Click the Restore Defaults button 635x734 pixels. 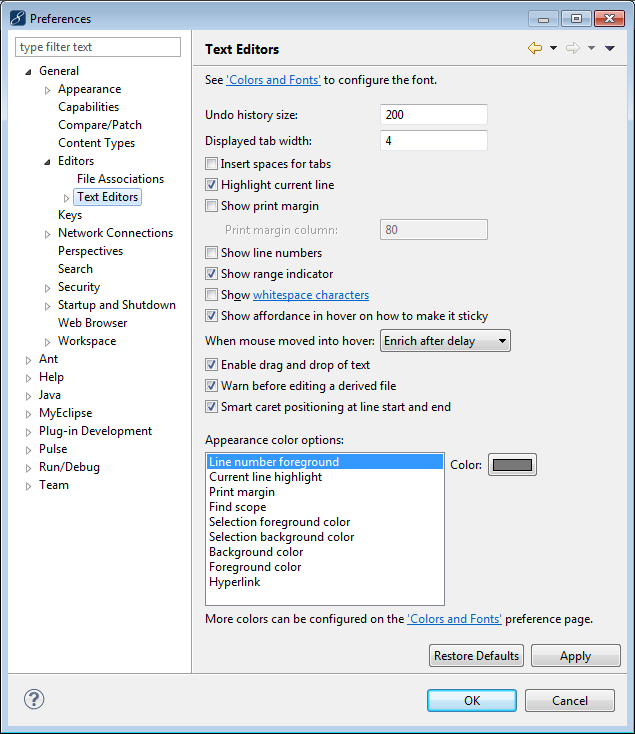click(476, 656)
